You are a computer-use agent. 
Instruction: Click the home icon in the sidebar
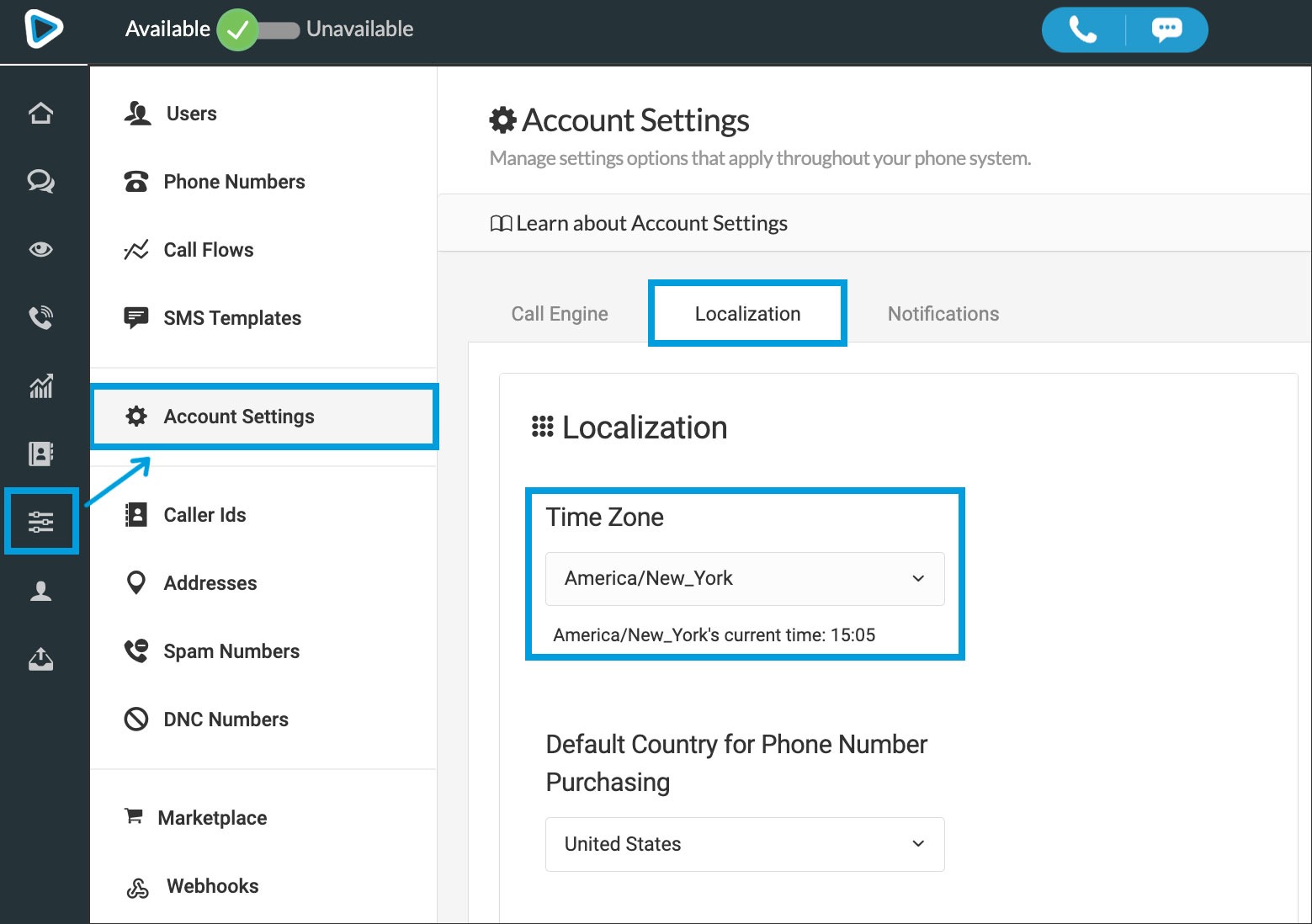40,113
